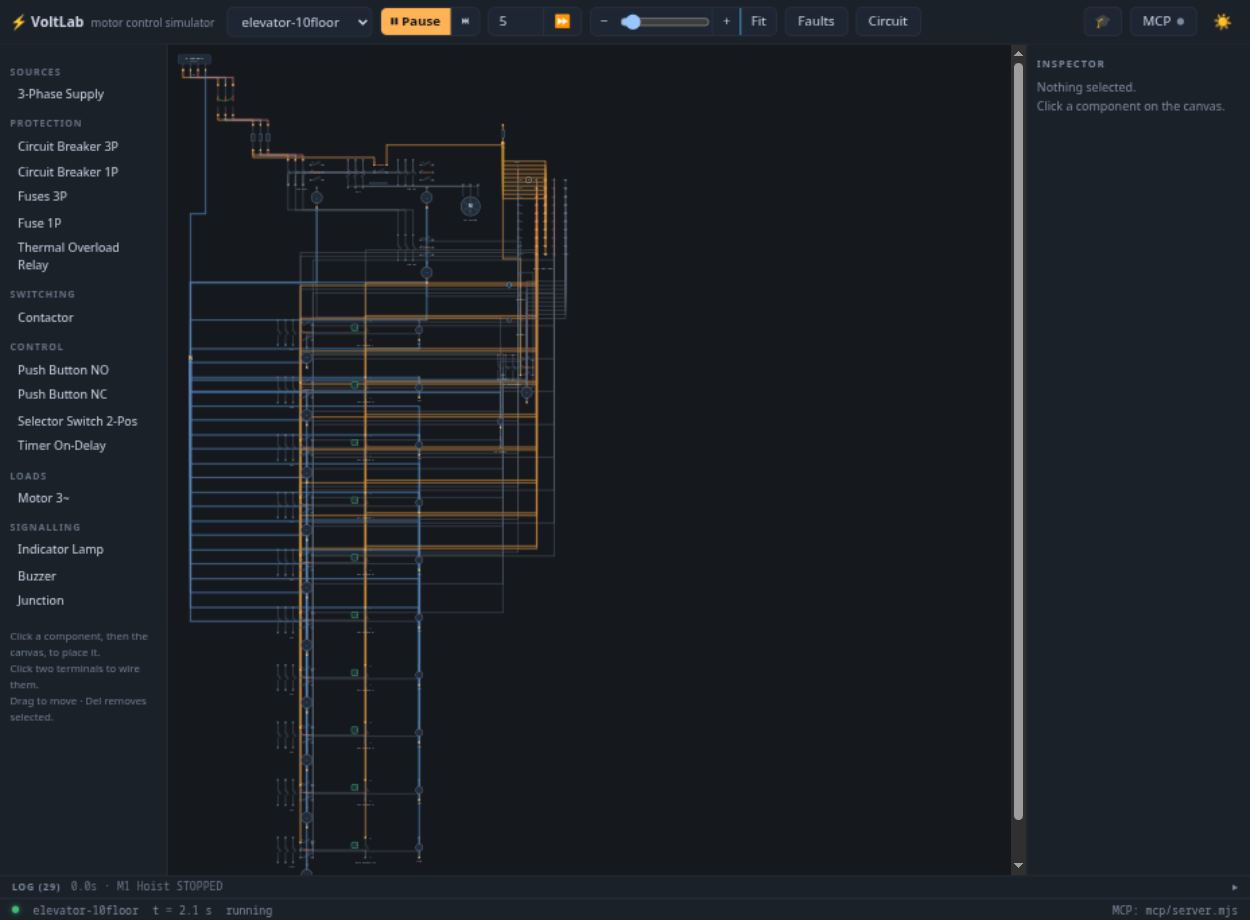Screen dimensions: 1250x920
Task: Pause the running simulation
Action: (415, 22)
